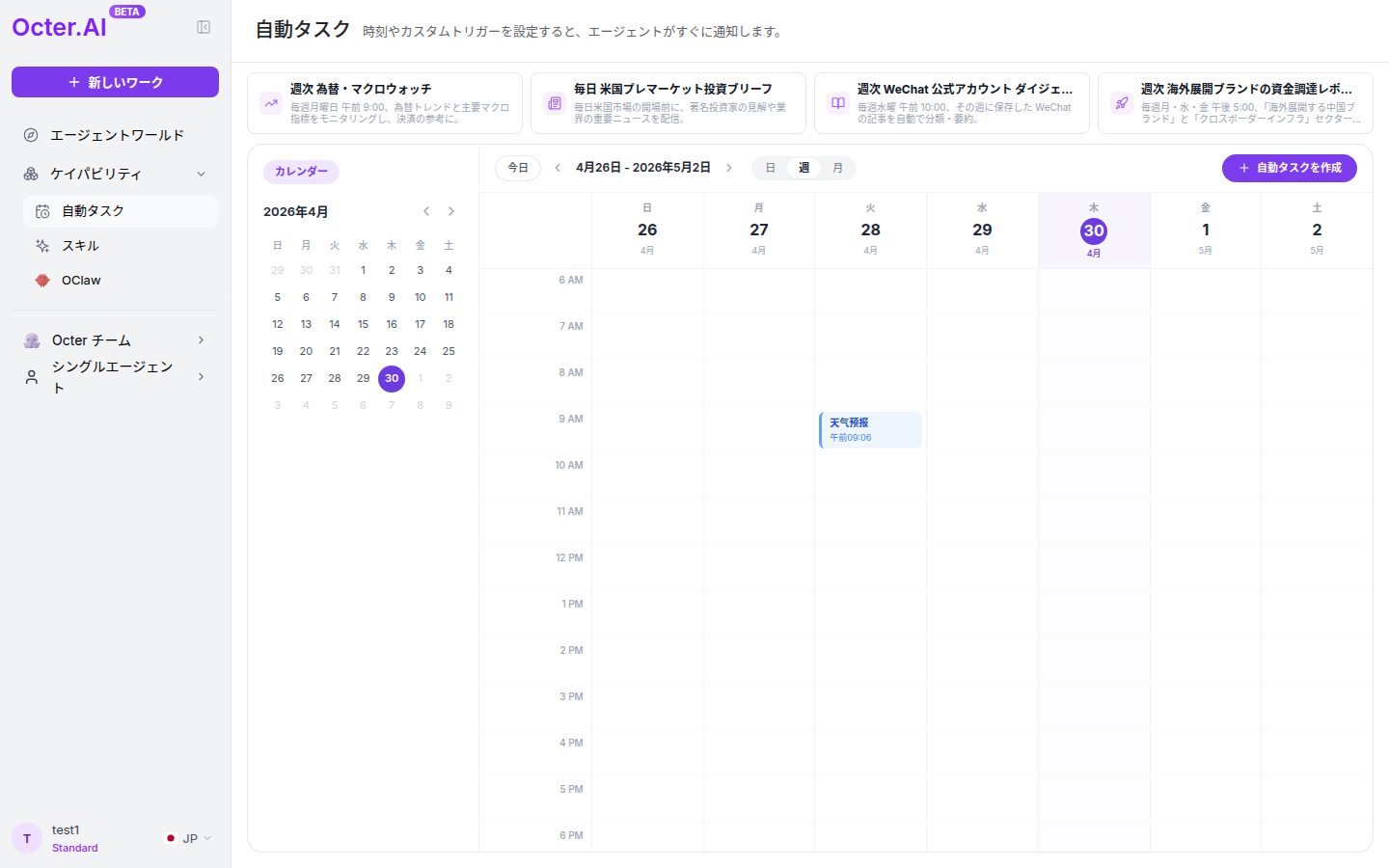Click the Octer チーム octopus icon
The image size is (1389, 868).
coord(32,340)
